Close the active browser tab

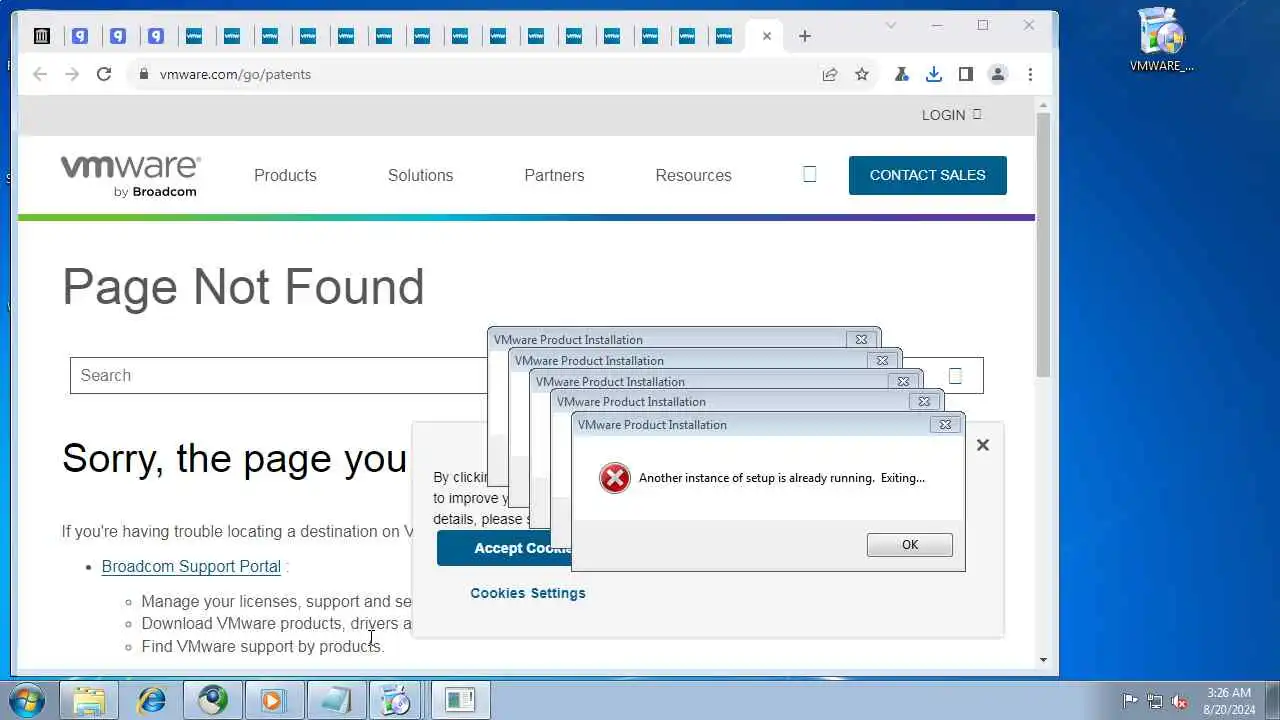(767, 36)
